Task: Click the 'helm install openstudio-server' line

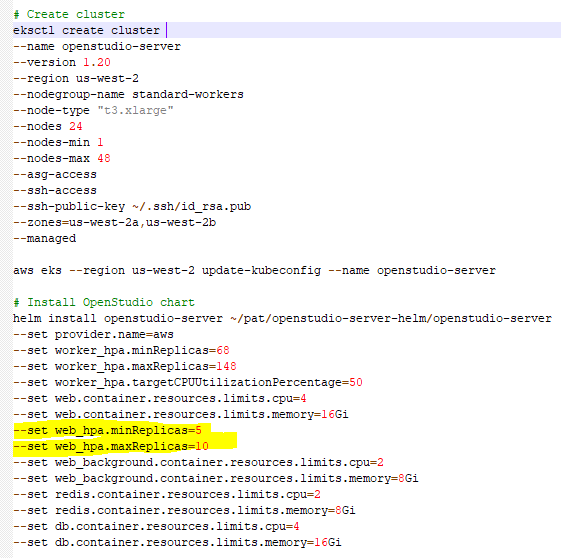Action: pos(282,318)
